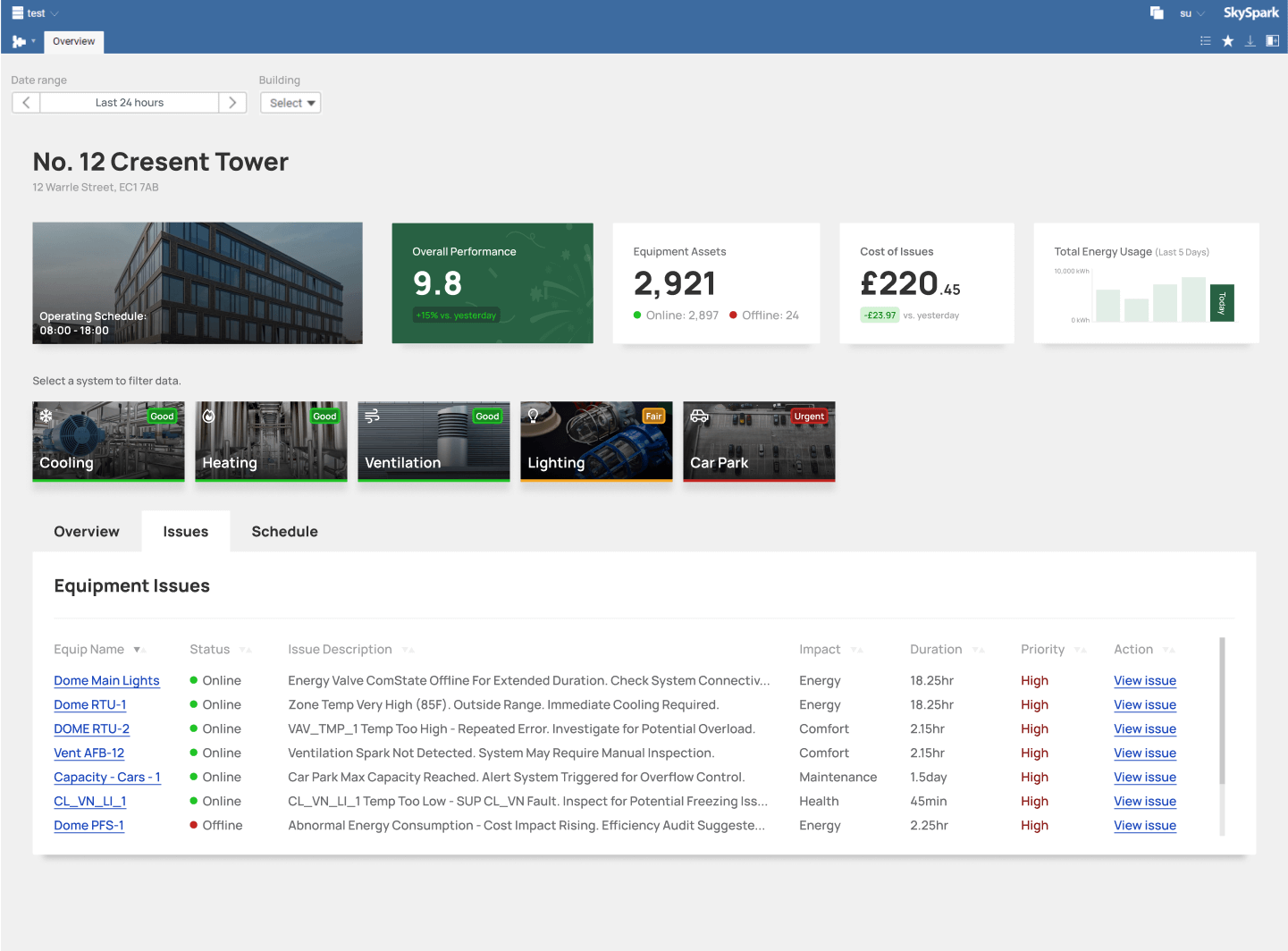Image resolution: width=1288 pixels, height=951 pixels.
Task: Click the favorites star icon
Action: coord(1227,41)
